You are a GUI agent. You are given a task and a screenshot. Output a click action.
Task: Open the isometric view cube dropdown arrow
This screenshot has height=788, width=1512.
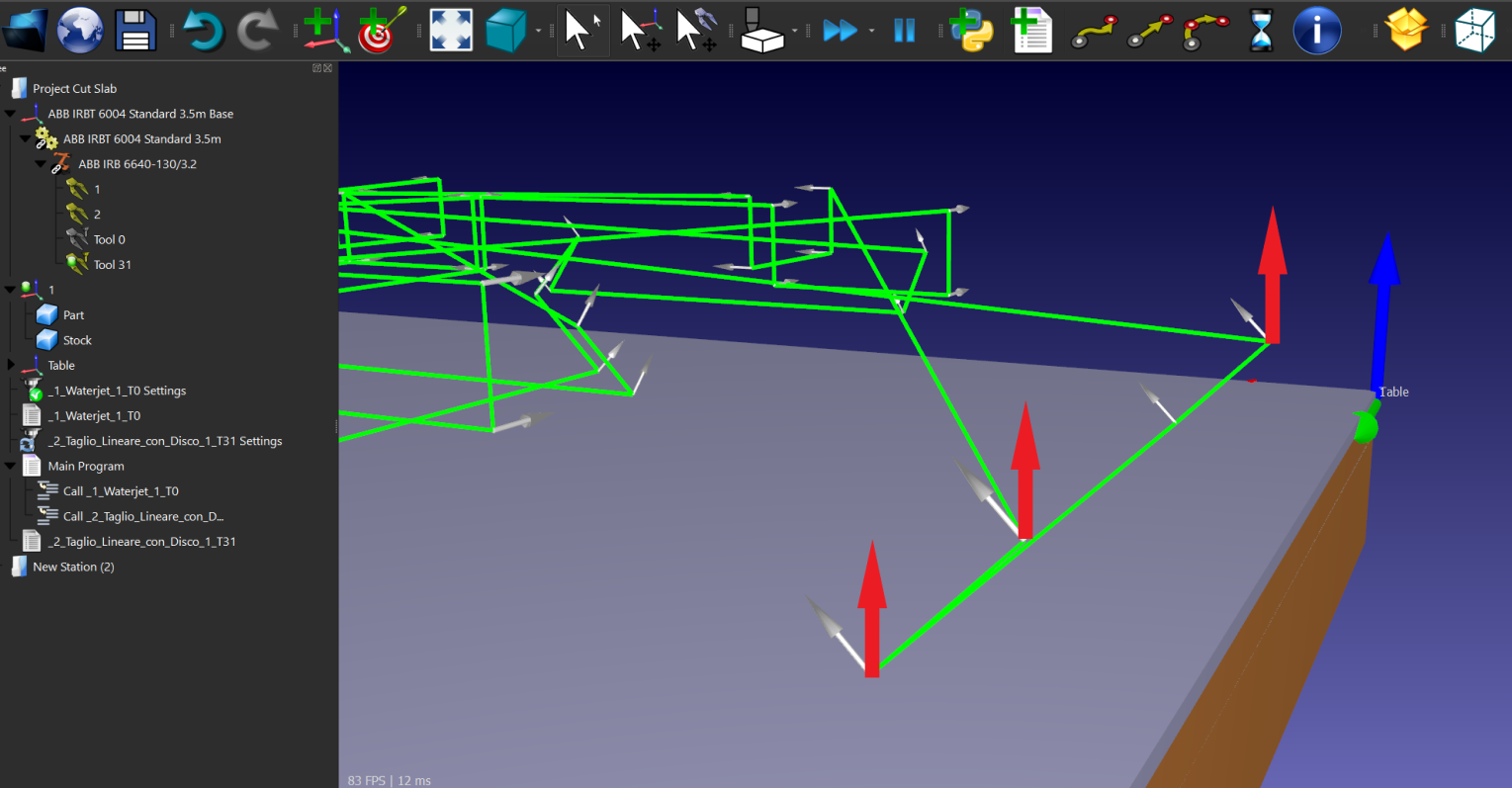click(538, 31)
